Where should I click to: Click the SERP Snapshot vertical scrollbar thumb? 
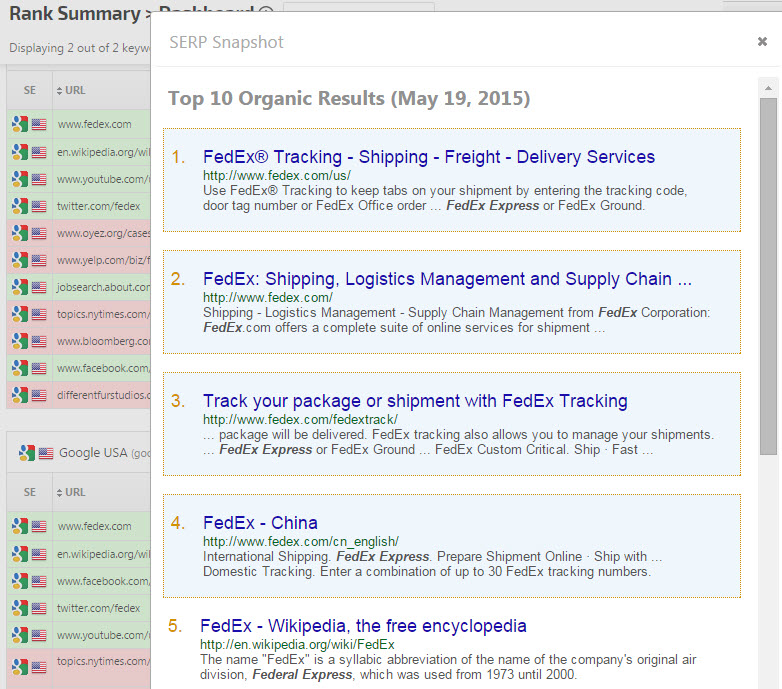click(x=768, y=277)
